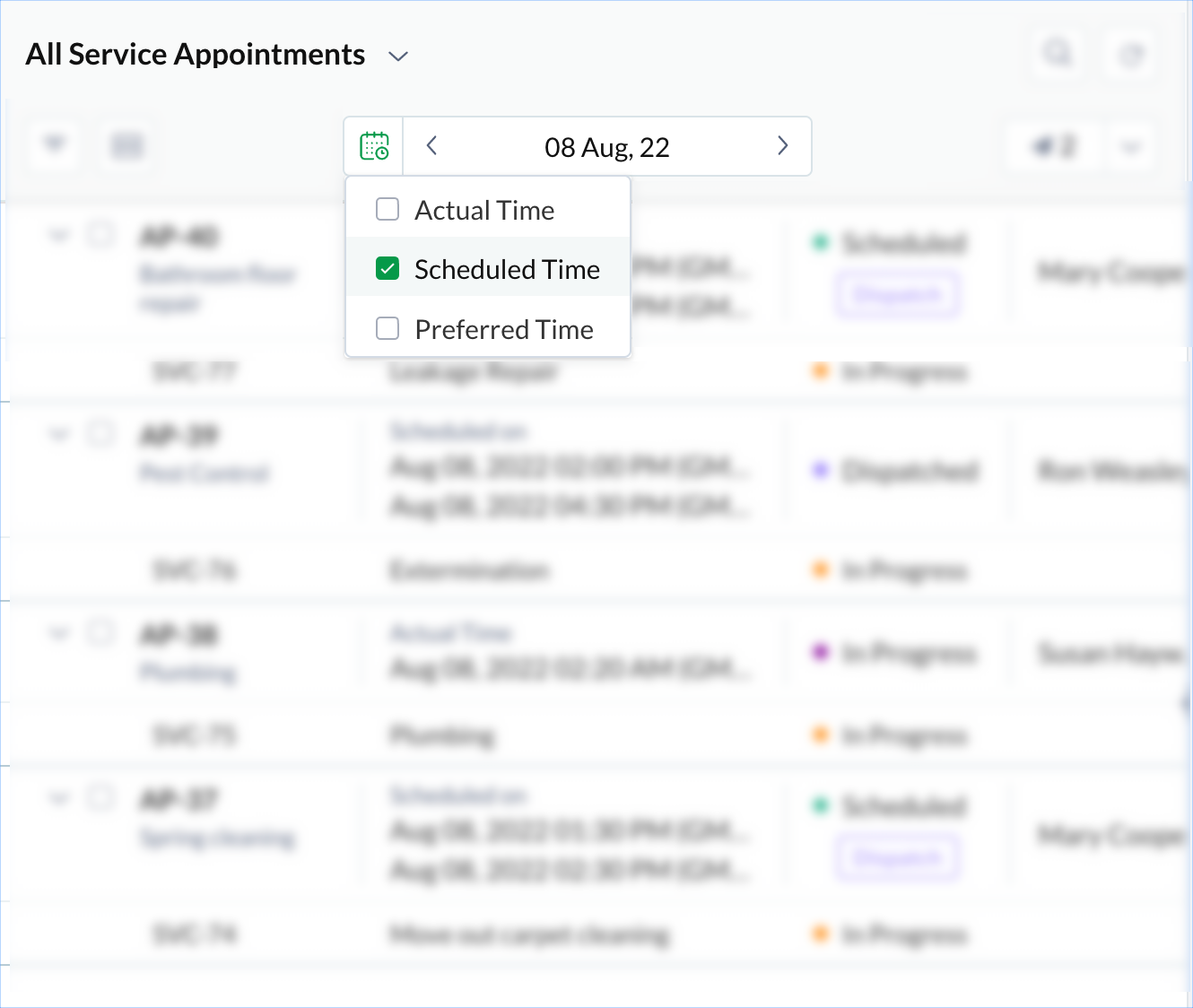The height and width of the screenshot is (1008, 1193).
Task: Open the filter icon on the toolbar
Action: point(55,144)
